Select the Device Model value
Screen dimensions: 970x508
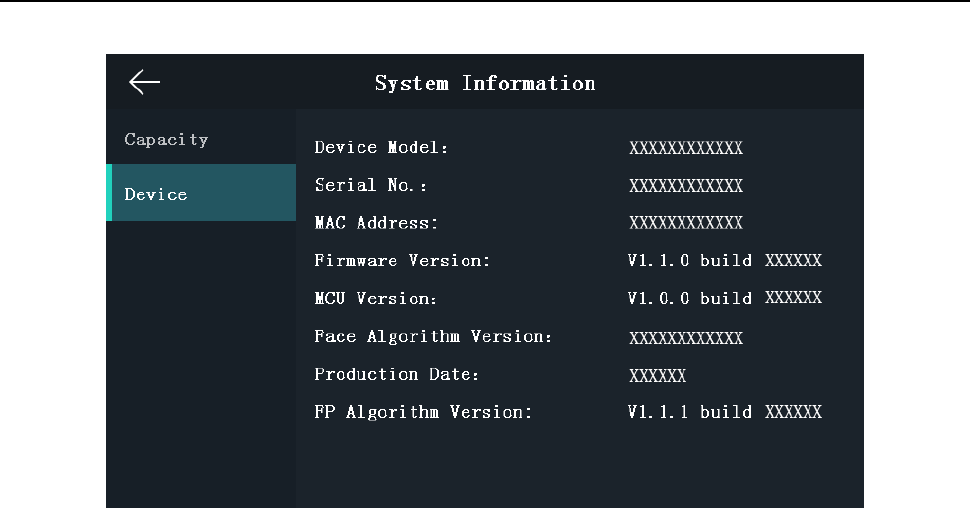[686, 149]
